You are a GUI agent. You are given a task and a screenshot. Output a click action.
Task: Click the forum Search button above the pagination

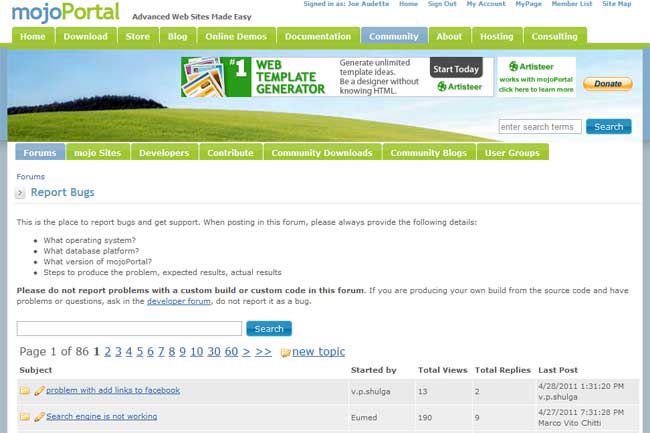(x=269, y=328)
